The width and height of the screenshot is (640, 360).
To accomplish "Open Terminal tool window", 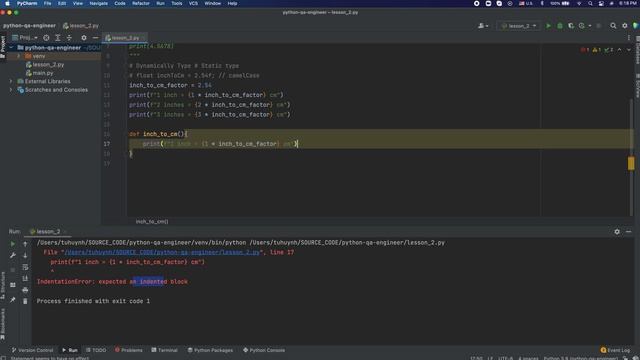I will [164, 350].
